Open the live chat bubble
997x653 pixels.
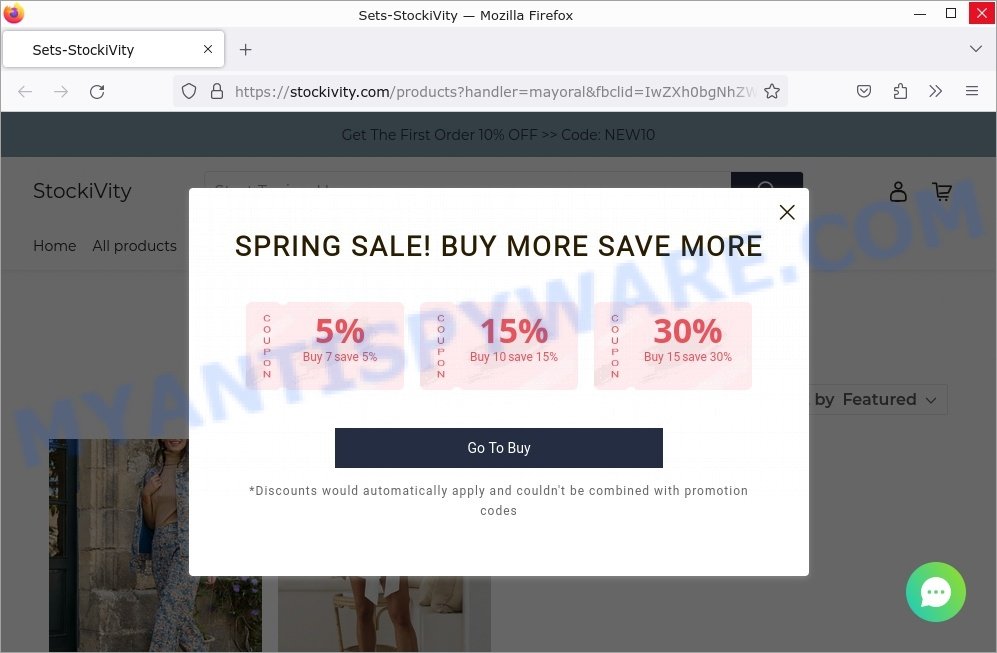pos(935,592)
